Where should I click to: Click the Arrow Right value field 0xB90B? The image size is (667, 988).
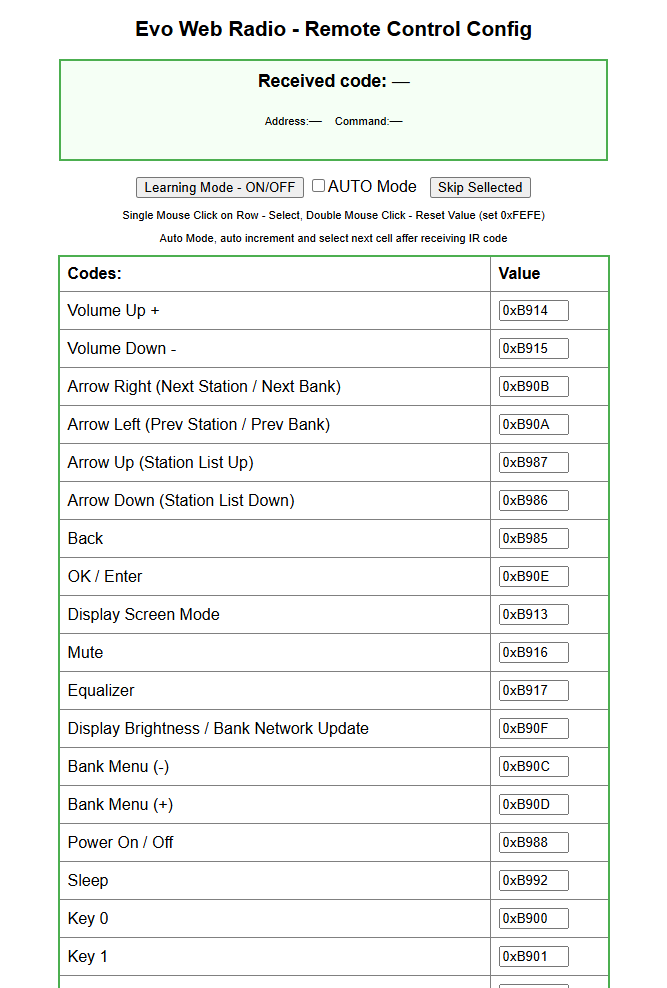pos(533,386)
